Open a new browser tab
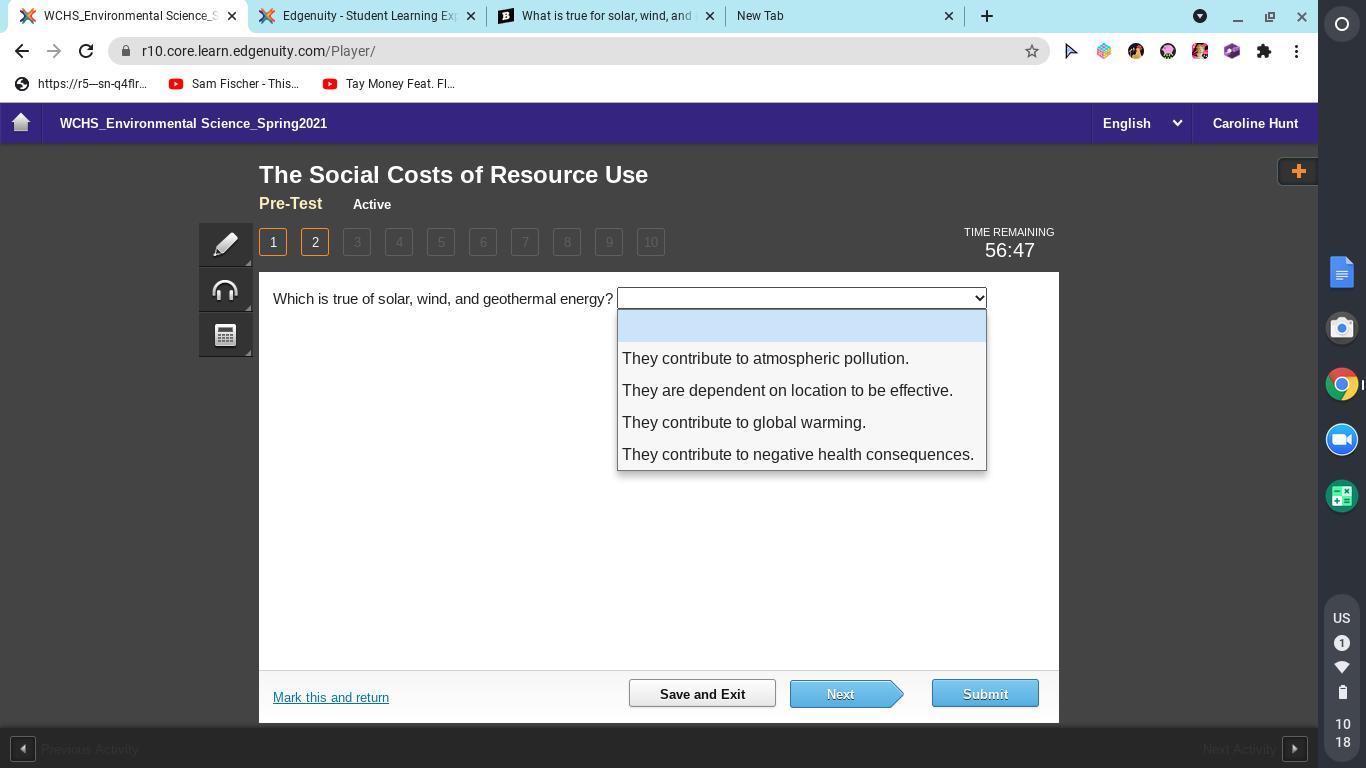This screenshot has width=1366, height=768. [987, 16]
